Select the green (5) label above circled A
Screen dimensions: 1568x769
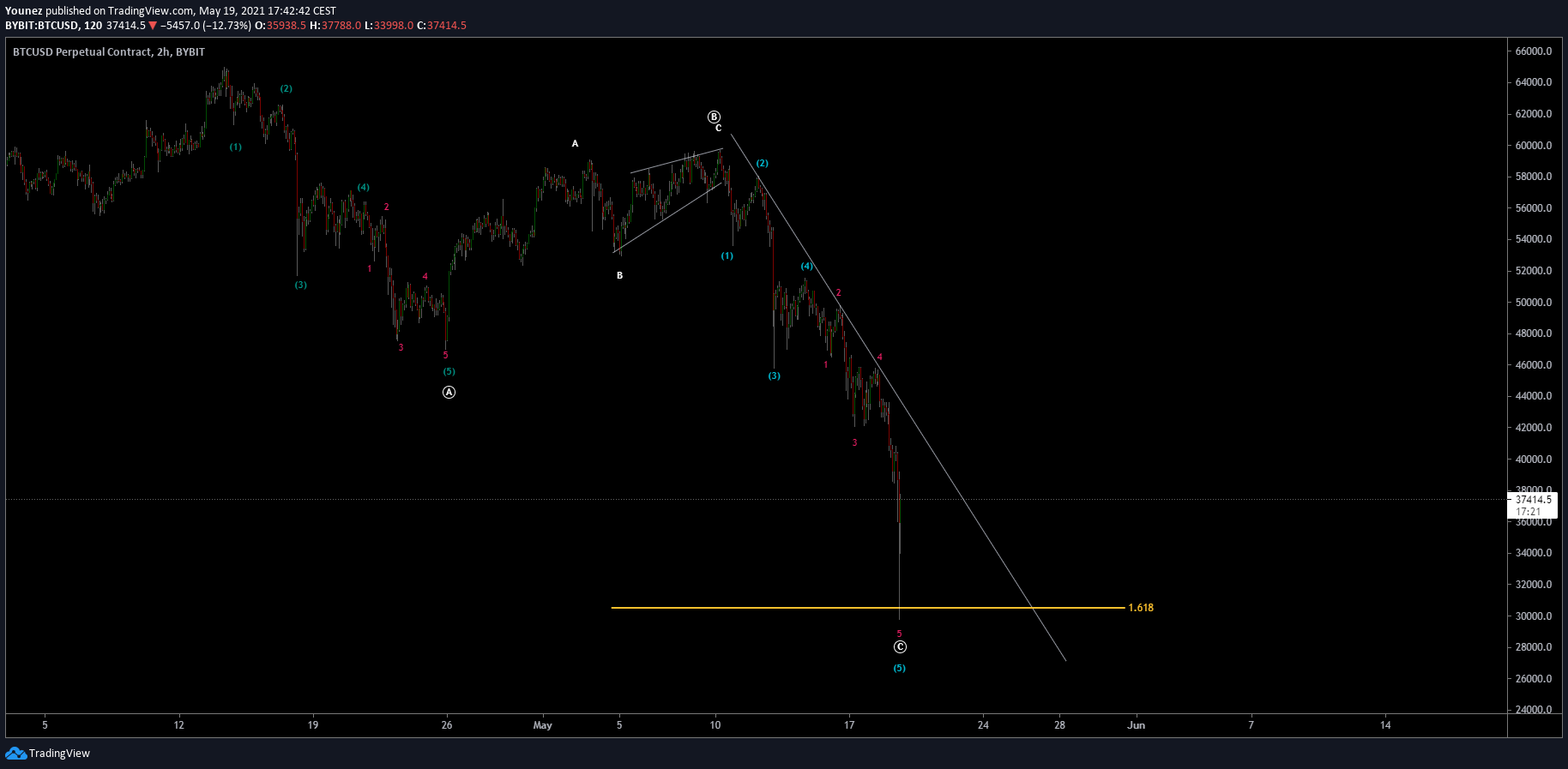[449, 372]
